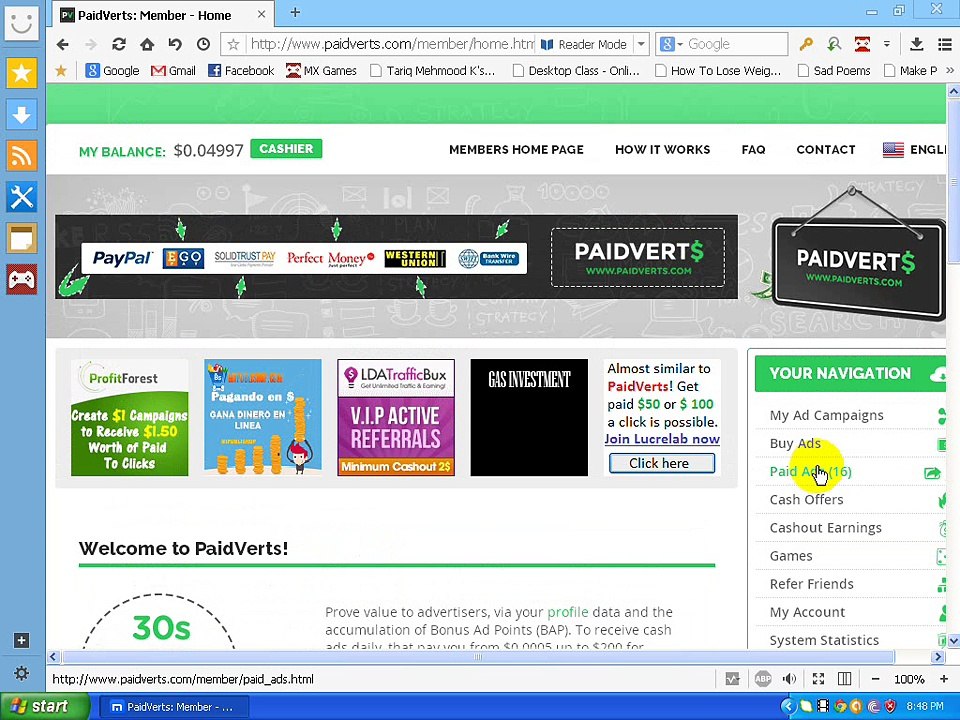This screenshot has width=960, height=720.
Task: Go back with the browser back arrow
Action: 62,44
